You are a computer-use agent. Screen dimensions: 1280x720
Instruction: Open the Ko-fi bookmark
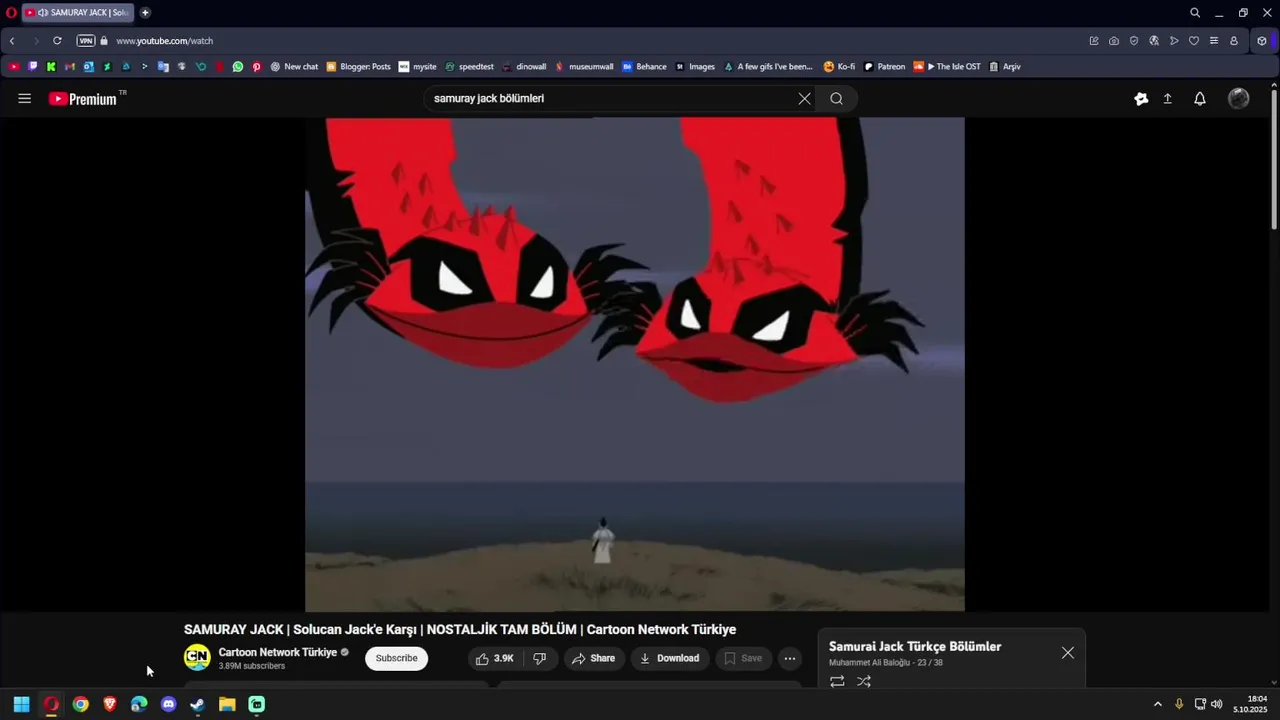(839, 67)
